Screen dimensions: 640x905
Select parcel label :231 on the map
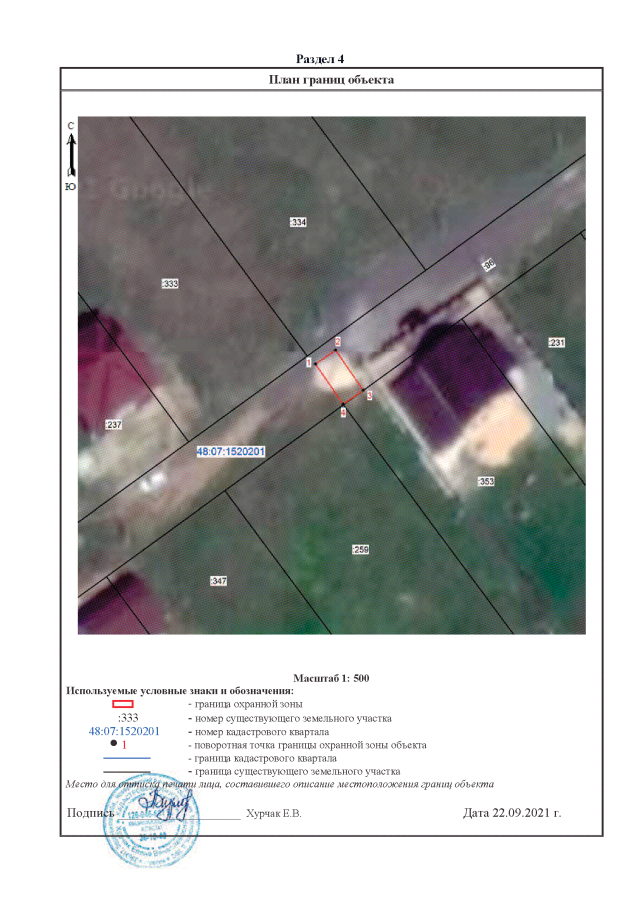pyautogui.click(x=557, y=343)
